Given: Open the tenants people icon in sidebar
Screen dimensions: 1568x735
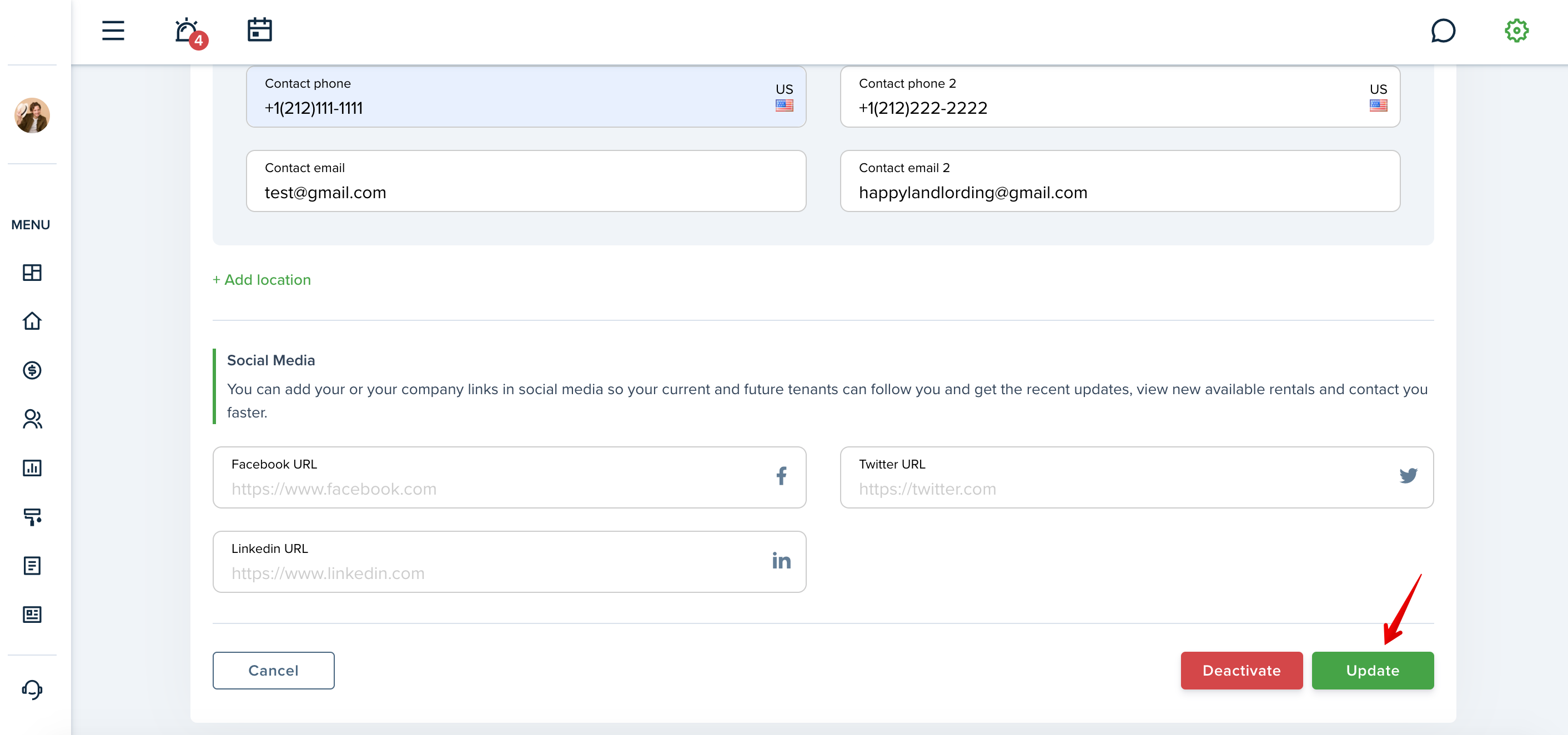Looking at the screenshot, I should tap(32, 419).
